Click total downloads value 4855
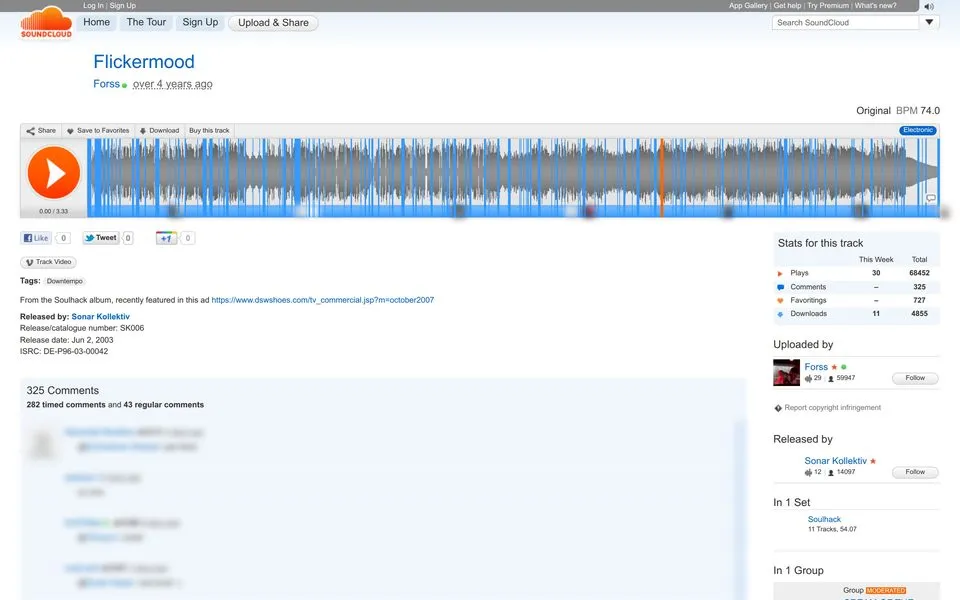960x600 pixels. coord(919,313)
